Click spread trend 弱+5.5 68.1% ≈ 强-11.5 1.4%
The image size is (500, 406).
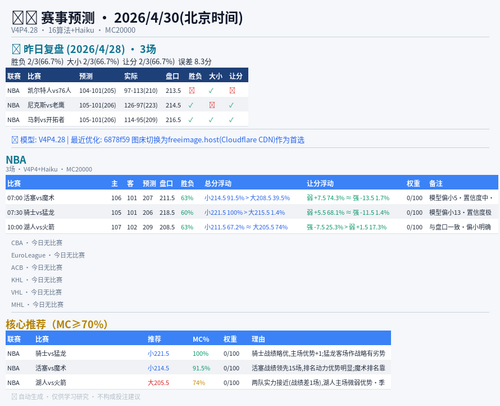[x=348, y=213]
